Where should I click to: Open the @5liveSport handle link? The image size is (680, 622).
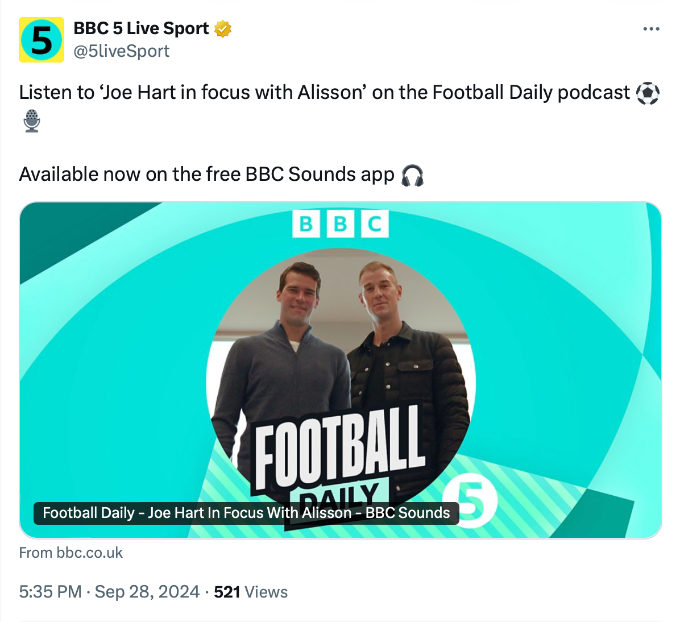(x=121, y=51)
